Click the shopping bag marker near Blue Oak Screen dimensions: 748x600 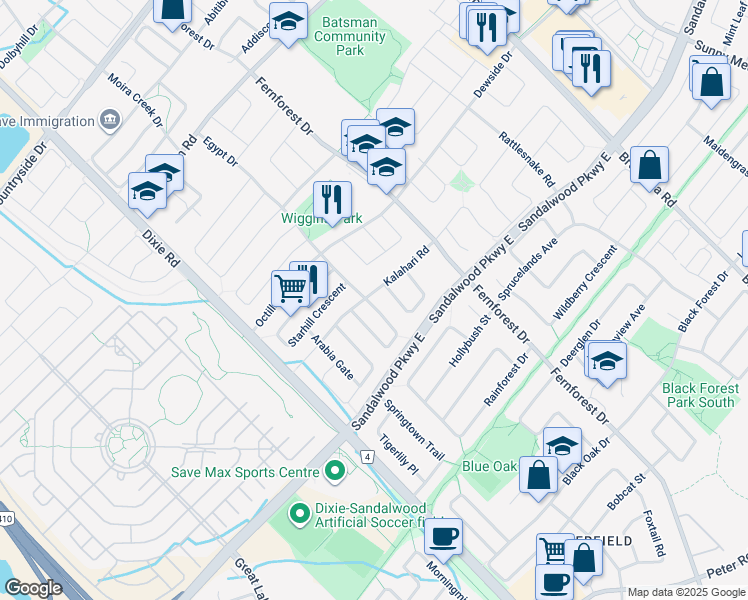[x=538, y=474]
